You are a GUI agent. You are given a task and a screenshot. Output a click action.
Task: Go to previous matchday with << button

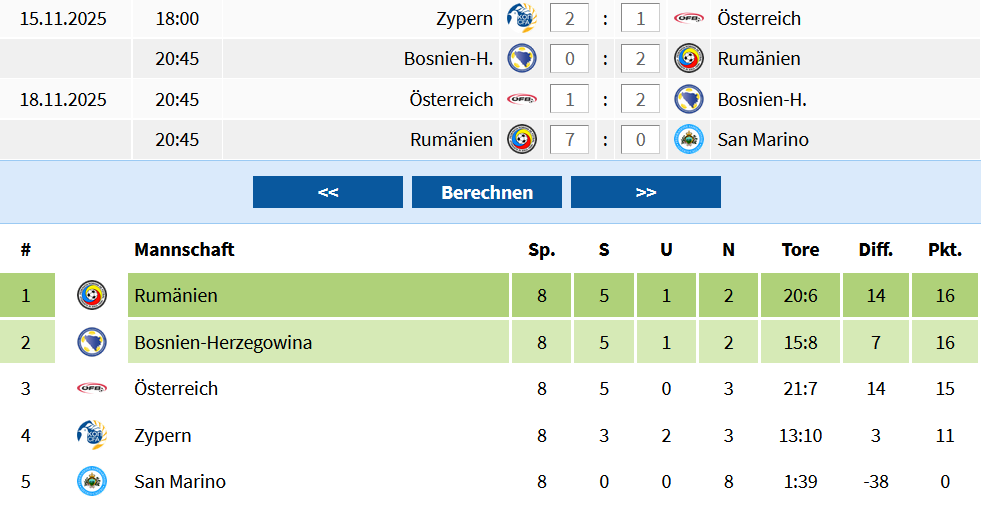[328, 192]
